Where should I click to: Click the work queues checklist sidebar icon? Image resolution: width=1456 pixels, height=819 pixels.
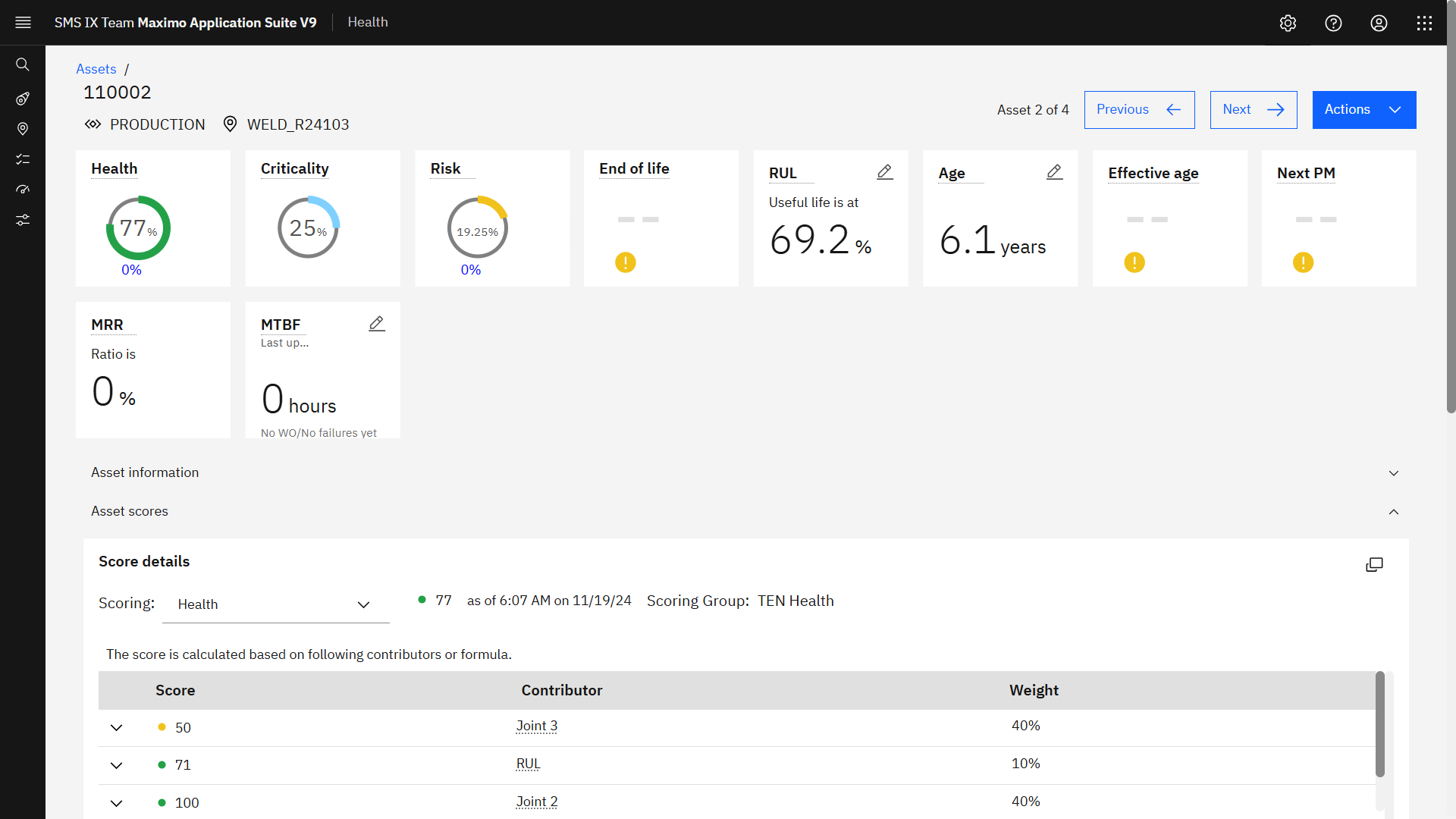click(x=23, y=159)
